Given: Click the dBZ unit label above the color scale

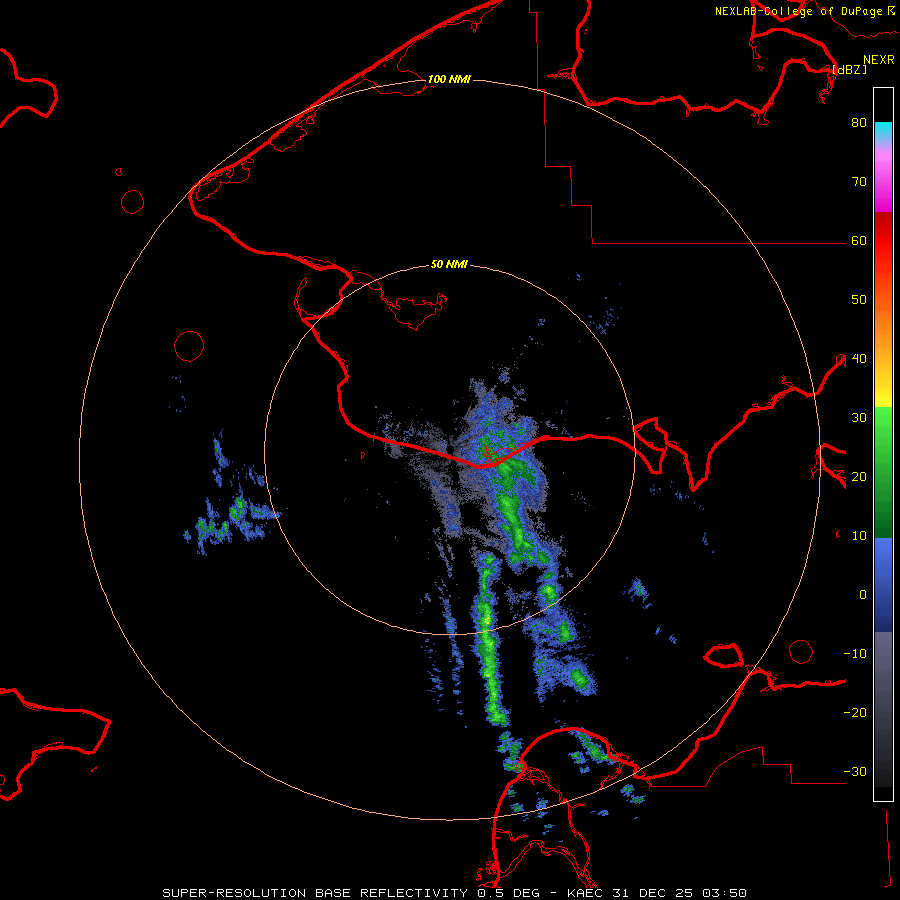Looking at the screenshot, I should [x=849, y=70].
